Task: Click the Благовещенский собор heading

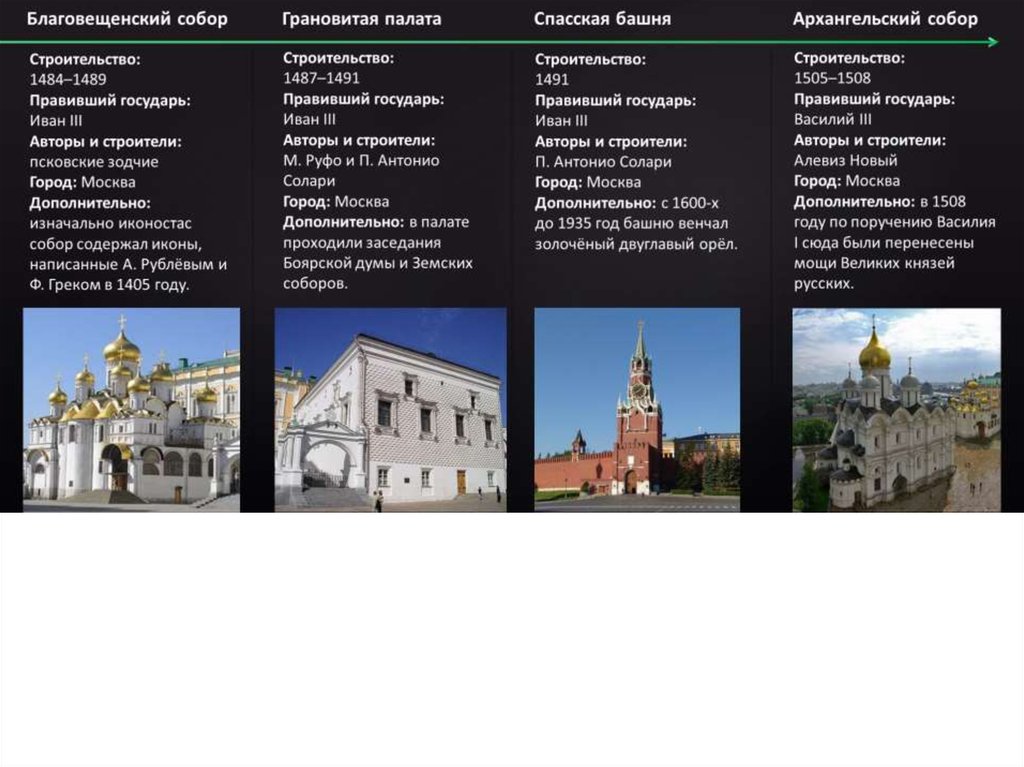Action: (x=127, y=19)
